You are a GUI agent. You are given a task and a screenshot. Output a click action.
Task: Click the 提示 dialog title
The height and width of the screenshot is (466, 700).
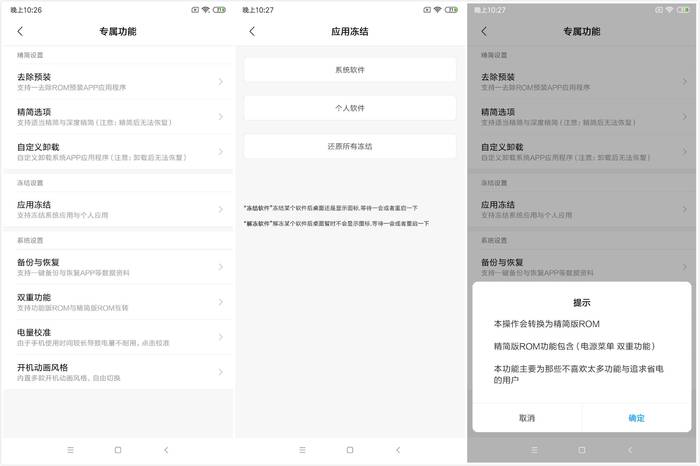tap(582, 303)
